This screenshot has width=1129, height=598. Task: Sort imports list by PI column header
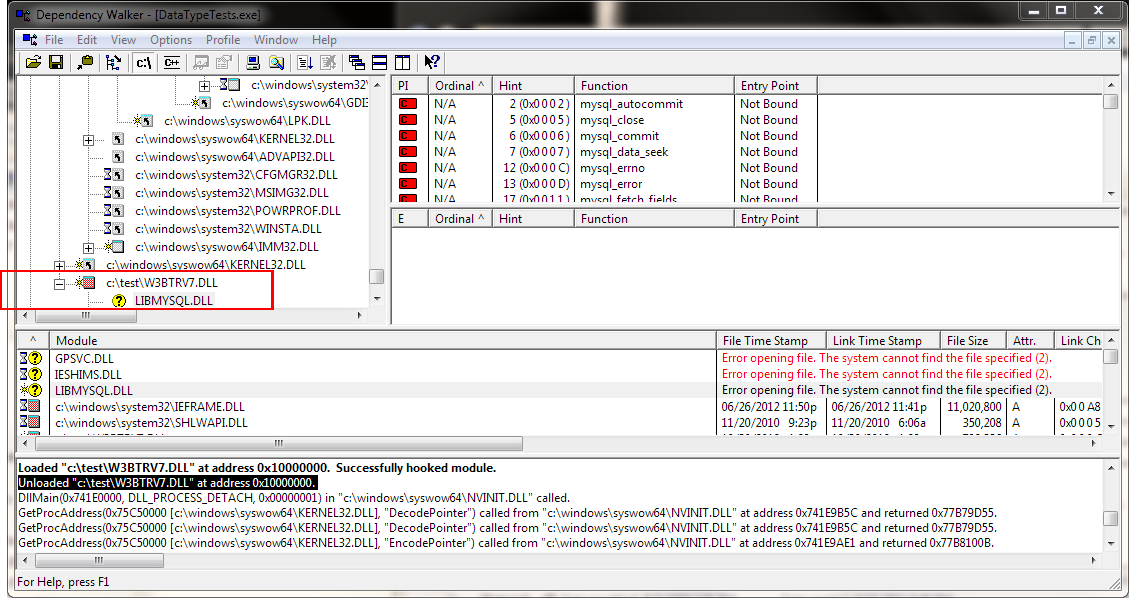pyautogui.click(x=410, y=86)
